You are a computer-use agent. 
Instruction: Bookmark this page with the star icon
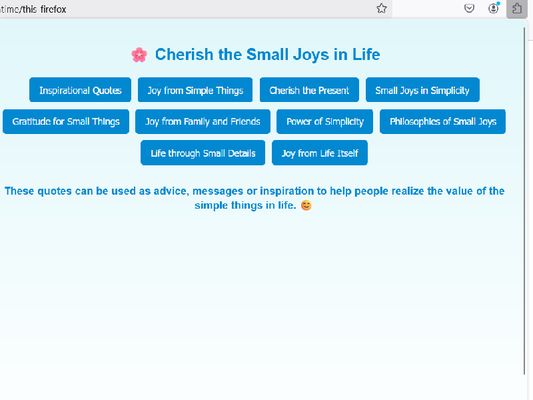click(381, 8)
